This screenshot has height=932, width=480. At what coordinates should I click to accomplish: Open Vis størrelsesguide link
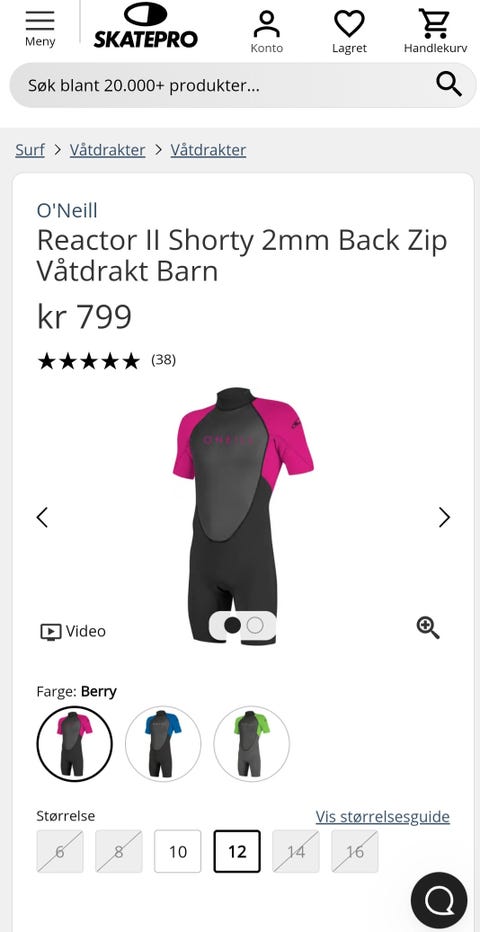click(383, 817)
